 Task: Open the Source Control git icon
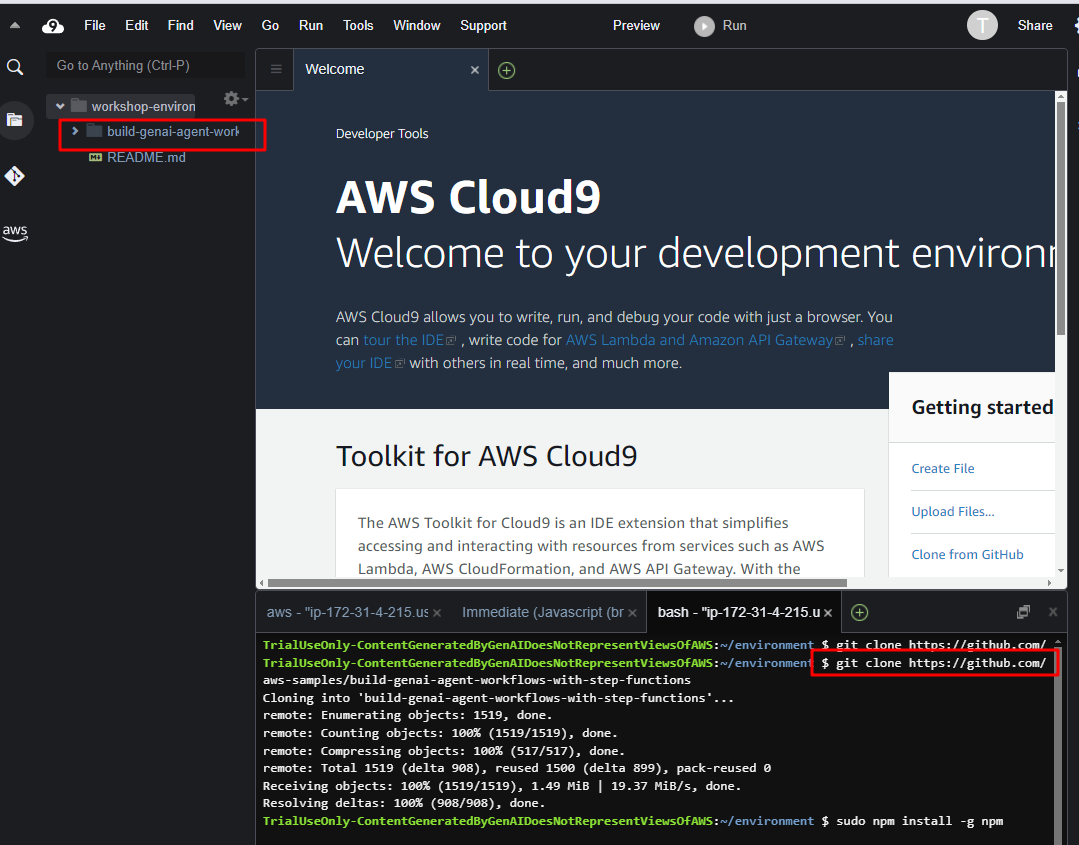click(14, 176)
